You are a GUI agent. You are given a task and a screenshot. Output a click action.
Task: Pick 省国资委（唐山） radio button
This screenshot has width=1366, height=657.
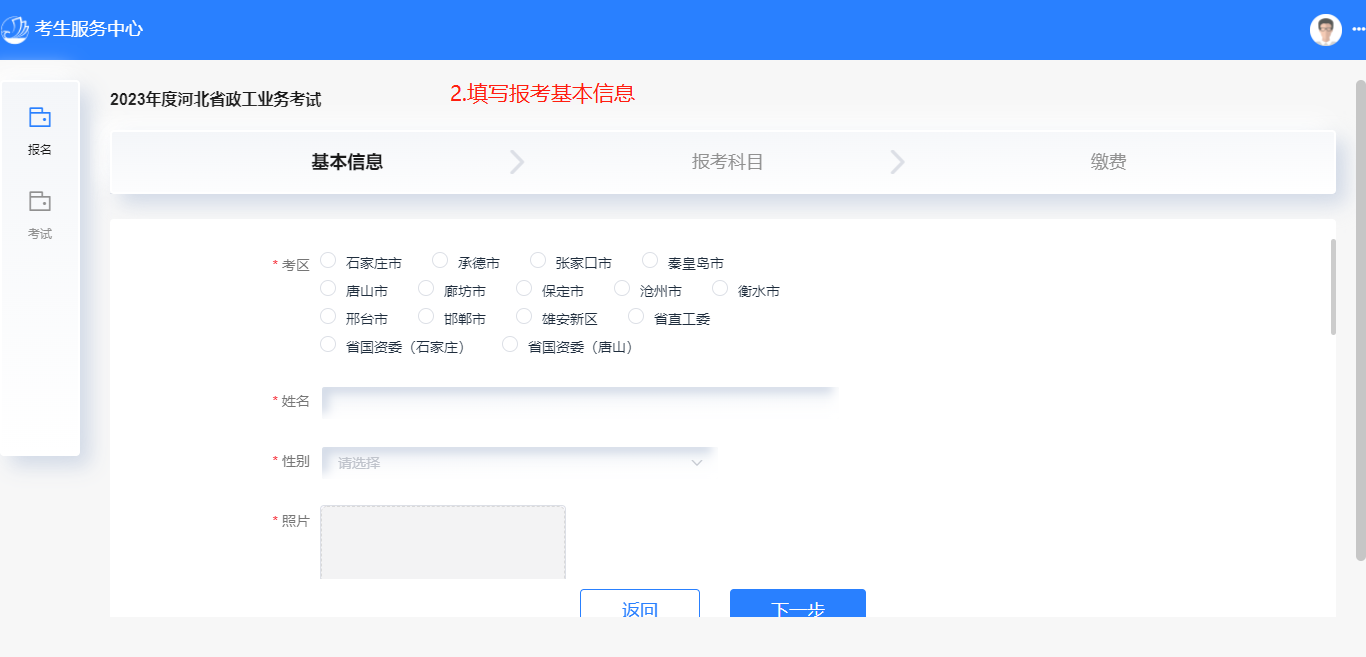coord(510,345)
